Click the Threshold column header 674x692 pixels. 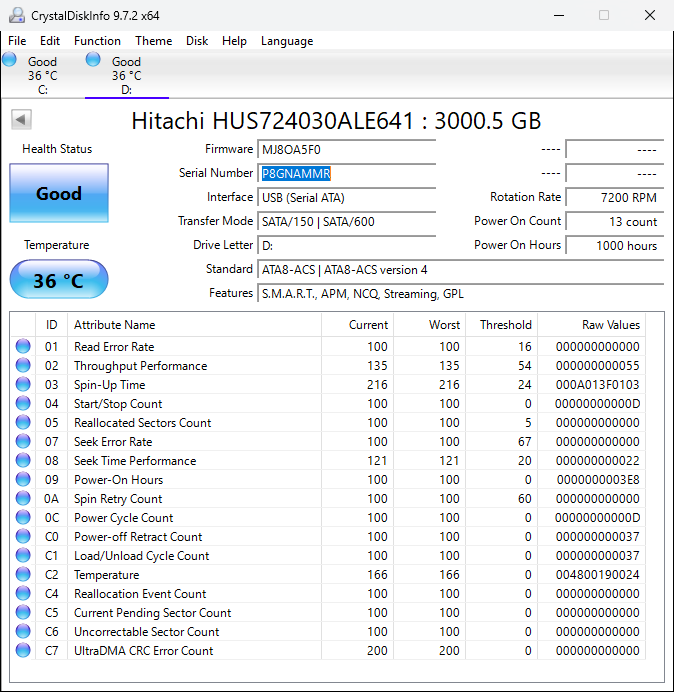(x=501, y=325)
